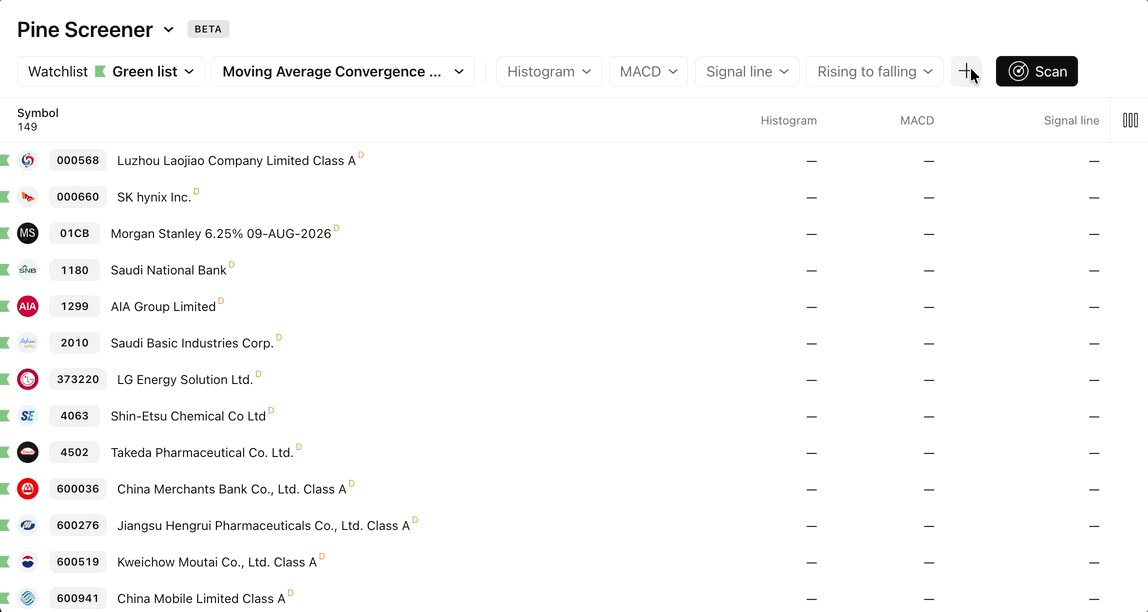
Task: Select Kweichow Moutai Co. row
Action: (217, 561)
